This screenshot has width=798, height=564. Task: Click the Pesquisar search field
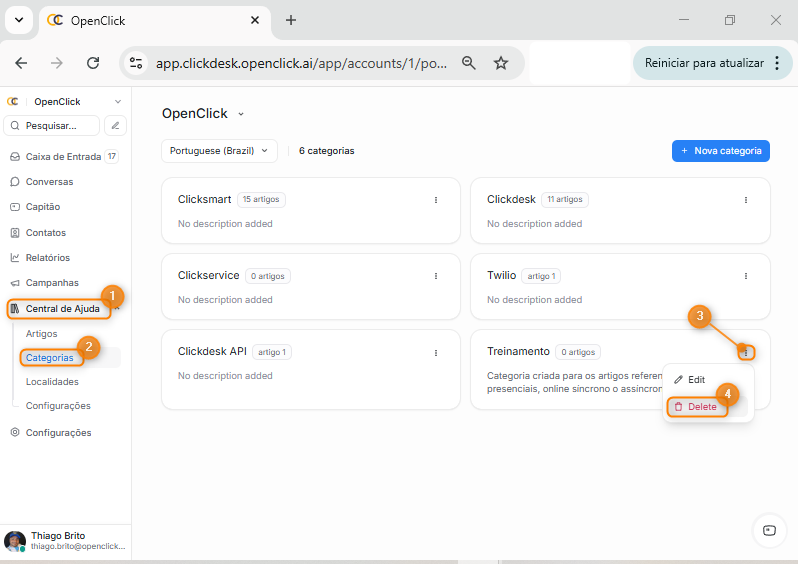(x=54, y=126)
